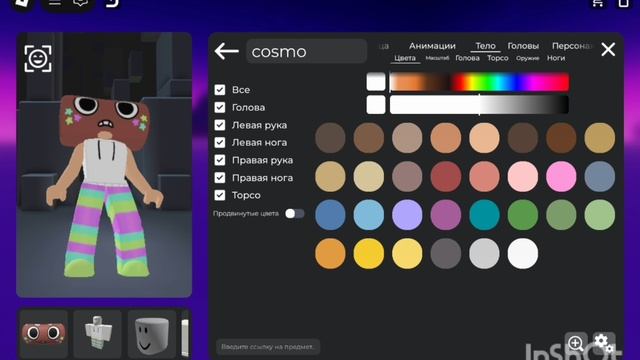Screen dimensions: 640x360
Task: Pick the bright yellow color swatch
Action: tap(369, 253)
